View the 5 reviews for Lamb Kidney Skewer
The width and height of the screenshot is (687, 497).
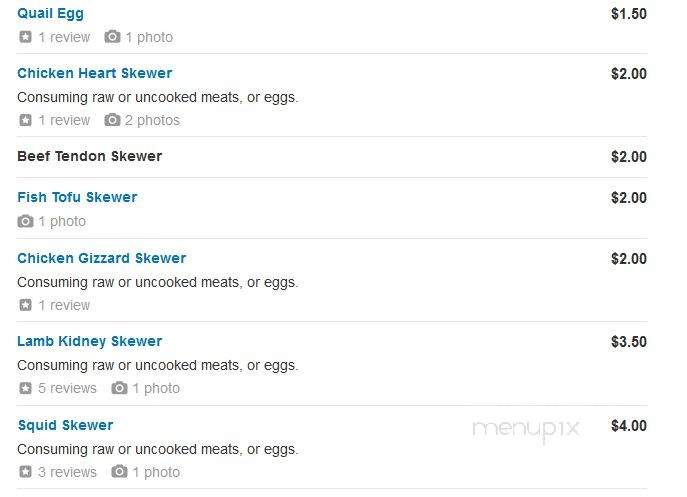pos(67,388)
